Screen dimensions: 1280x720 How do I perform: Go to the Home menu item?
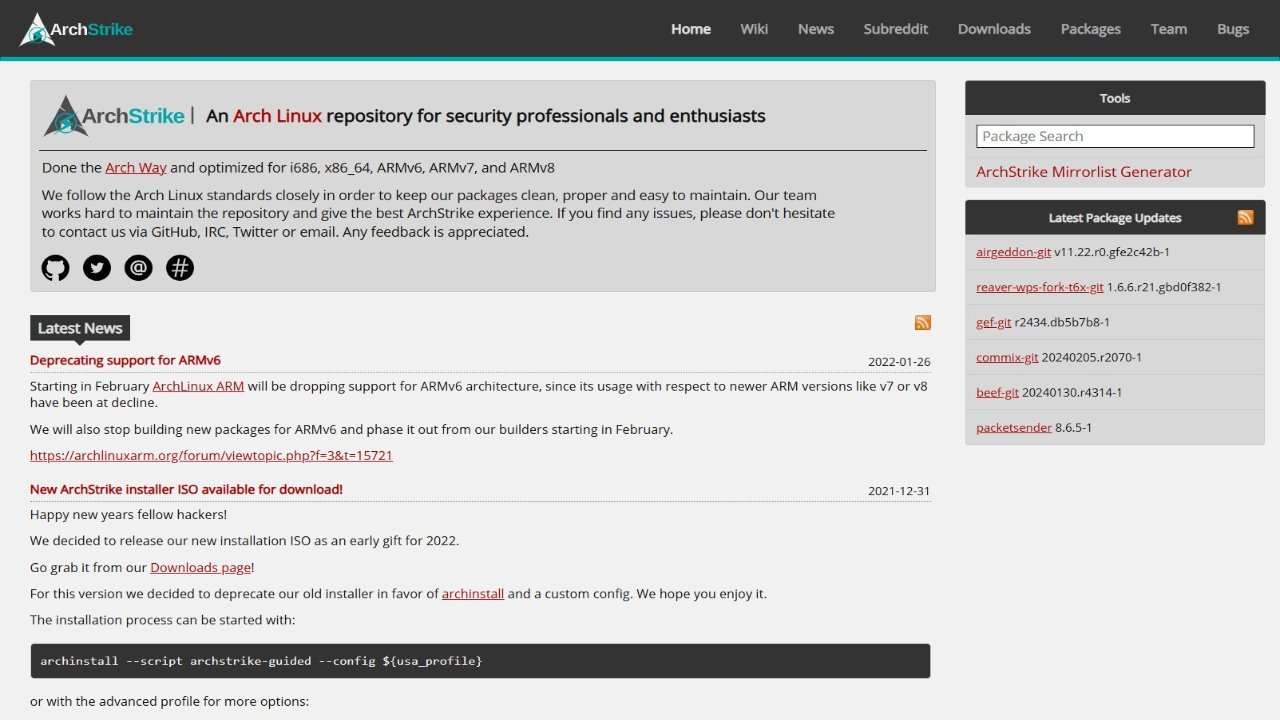pyautogui.click(x=691, y=29)
